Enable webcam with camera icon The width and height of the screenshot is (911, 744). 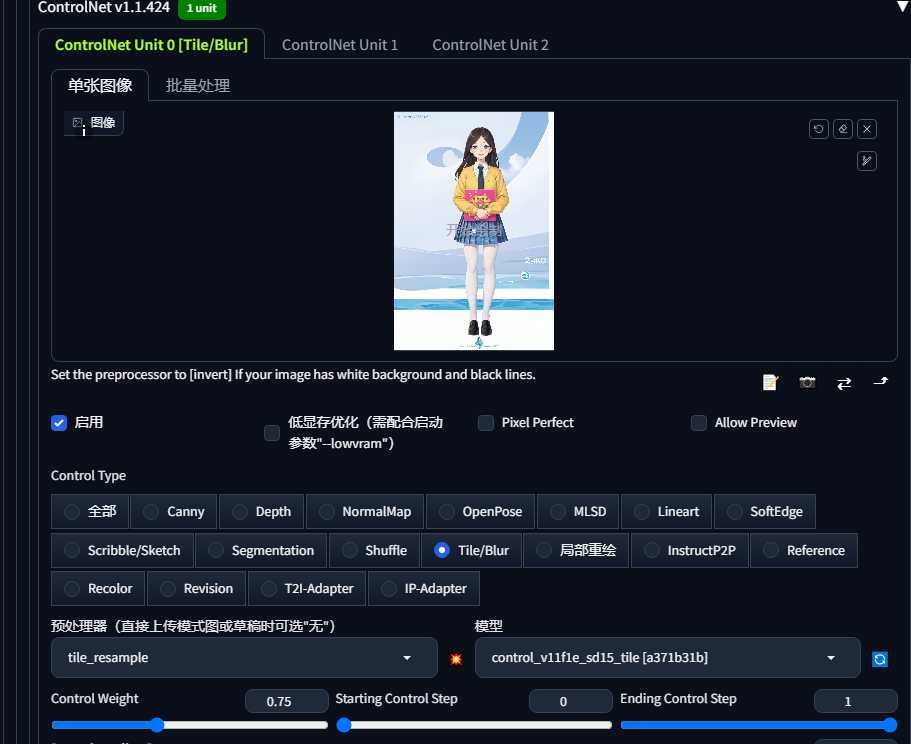[807, 382]
